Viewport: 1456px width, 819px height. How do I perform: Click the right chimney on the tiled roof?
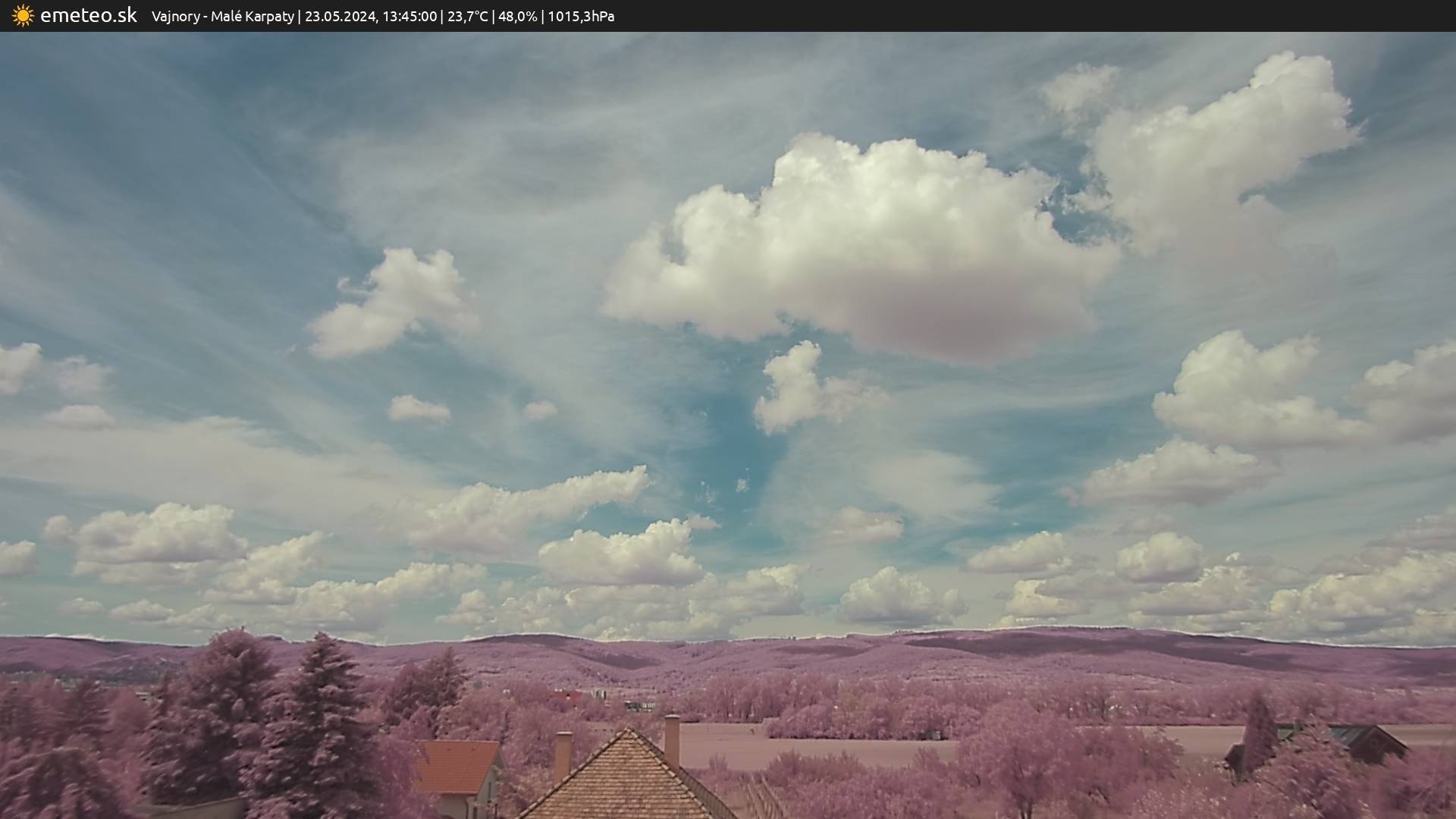672,739
